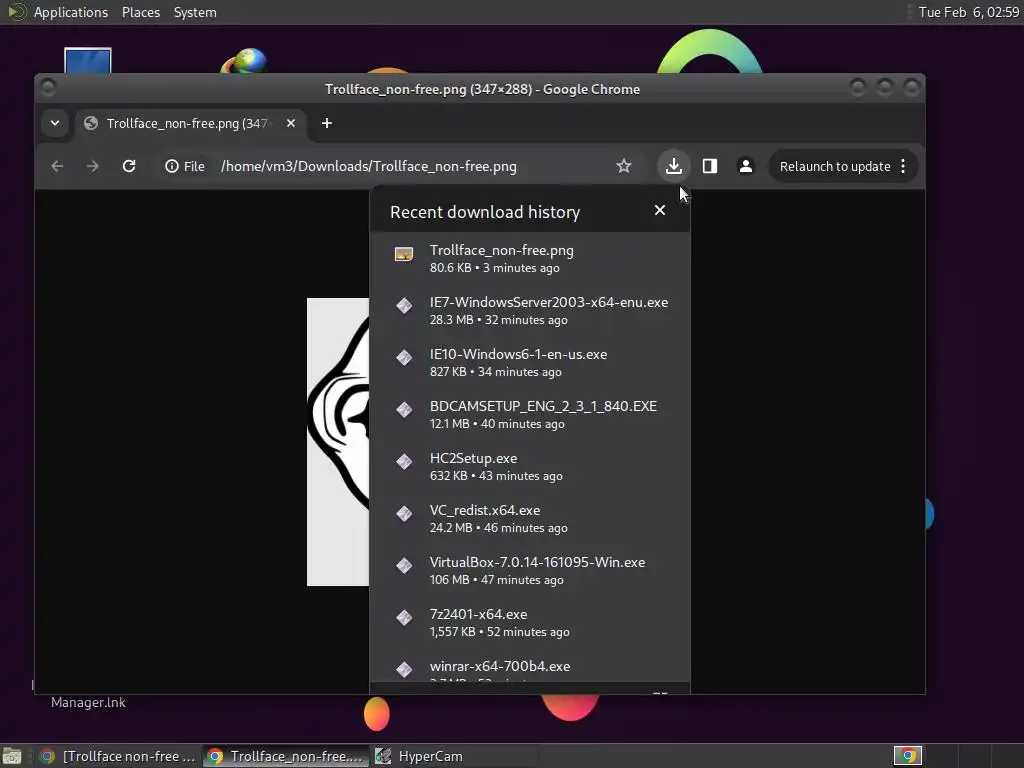Open the globe desktop icon
This screenshot has width=1024, height=768.
click(244, 61)
